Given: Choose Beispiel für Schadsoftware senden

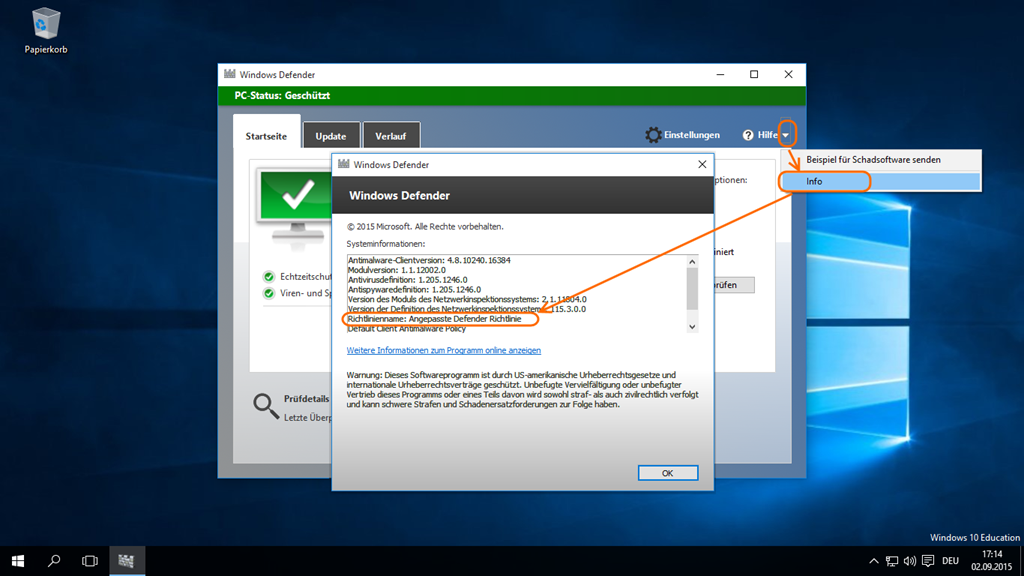Looking at the screenshot, I should [x=873, y=160].
